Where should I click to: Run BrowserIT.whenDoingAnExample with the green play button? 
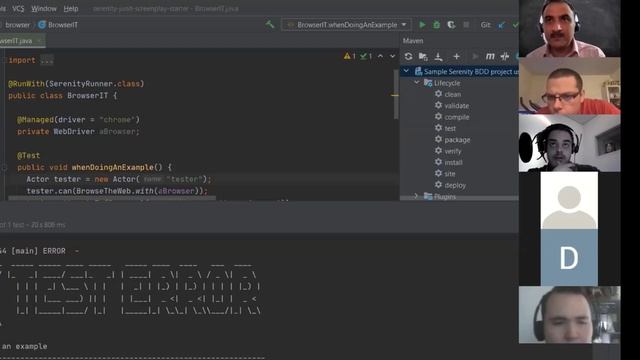(422, 25)
